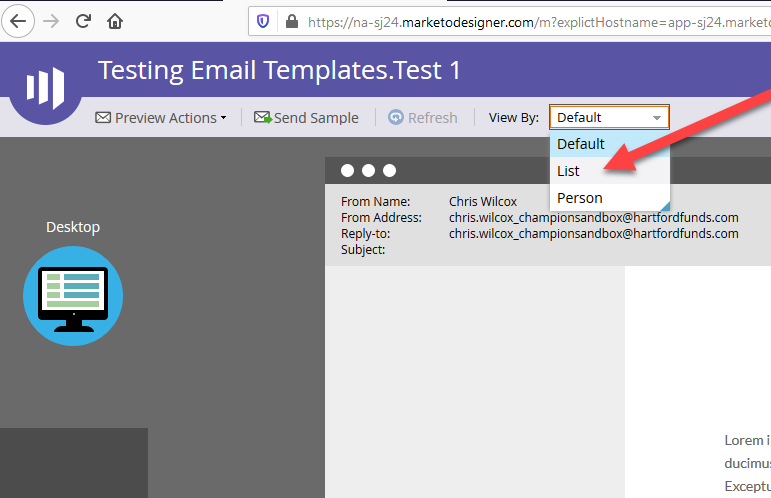Click the third white dot on preview window

coord(389,170)
